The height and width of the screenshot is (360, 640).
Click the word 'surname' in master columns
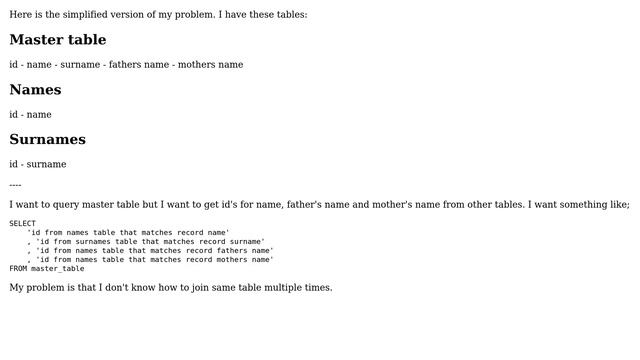tap(80, 64)
